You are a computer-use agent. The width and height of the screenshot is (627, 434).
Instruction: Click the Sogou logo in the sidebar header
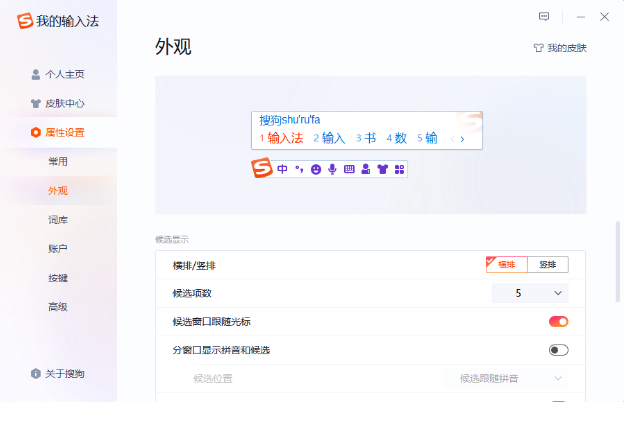25,21
